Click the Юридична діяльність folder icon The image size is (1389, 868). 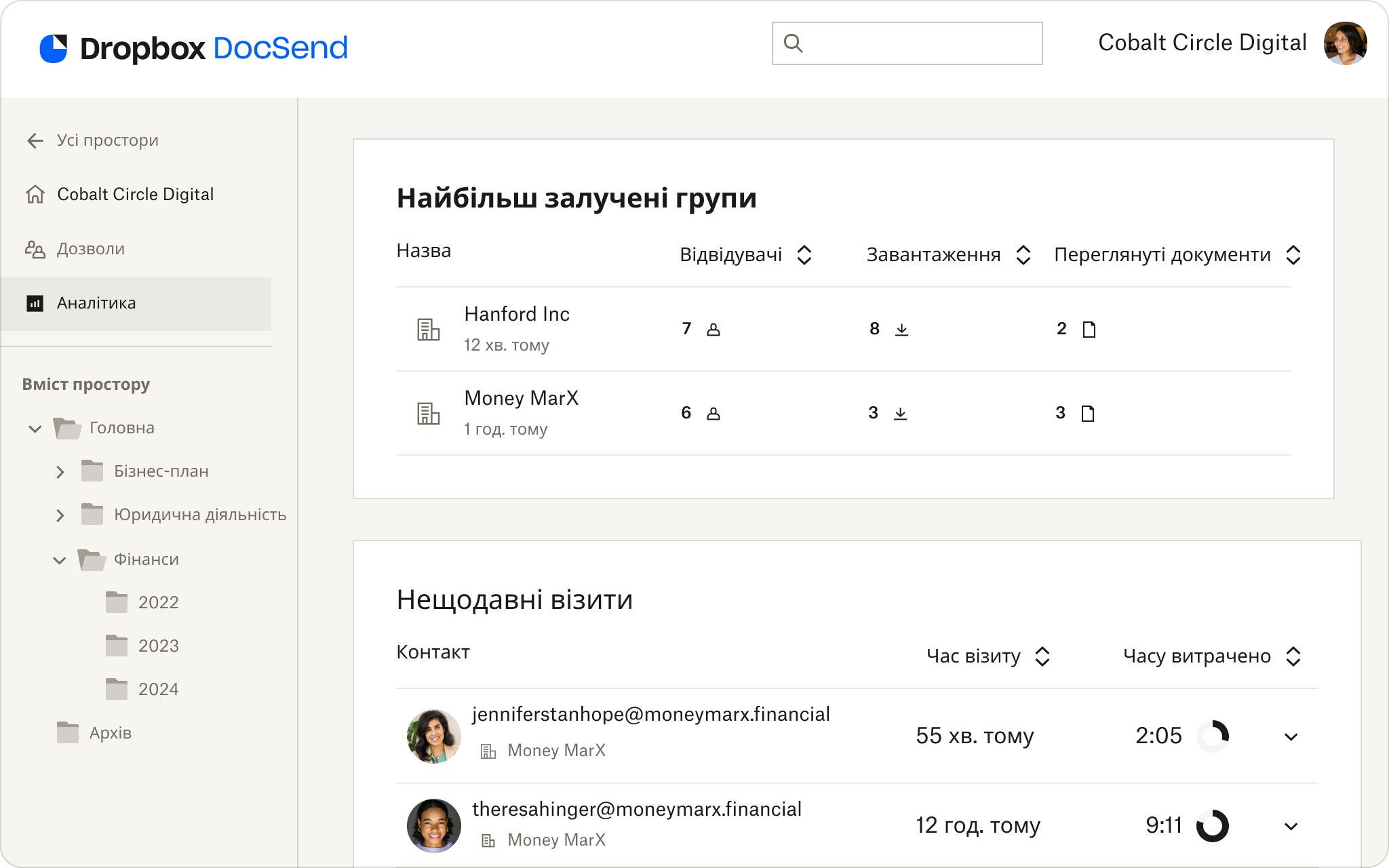point(92,514)
